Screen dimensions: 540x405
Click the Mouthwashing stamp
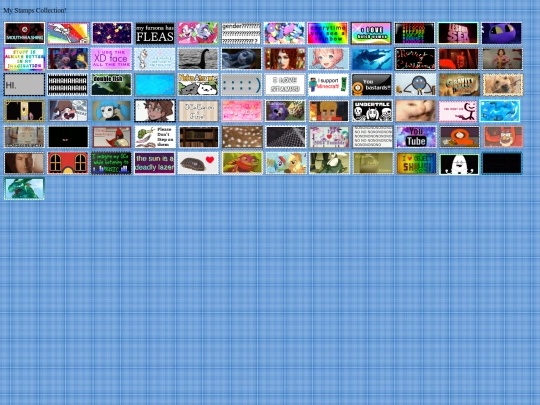click(24, 33)
